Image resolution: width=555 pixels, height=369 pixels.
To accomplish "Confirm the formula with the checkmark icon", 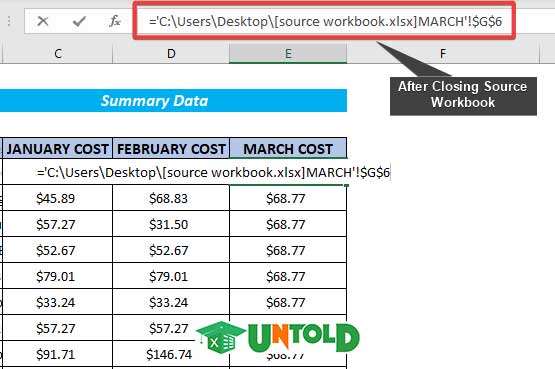I will [79, 21].
